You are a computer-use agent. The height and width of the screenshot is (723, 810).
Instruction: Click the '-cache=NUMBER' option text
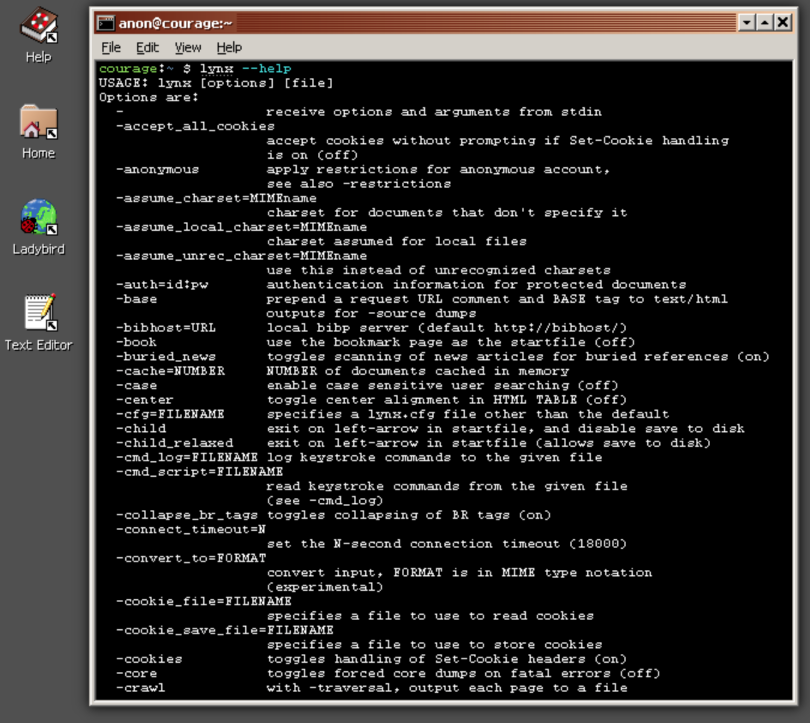point(170,371)
